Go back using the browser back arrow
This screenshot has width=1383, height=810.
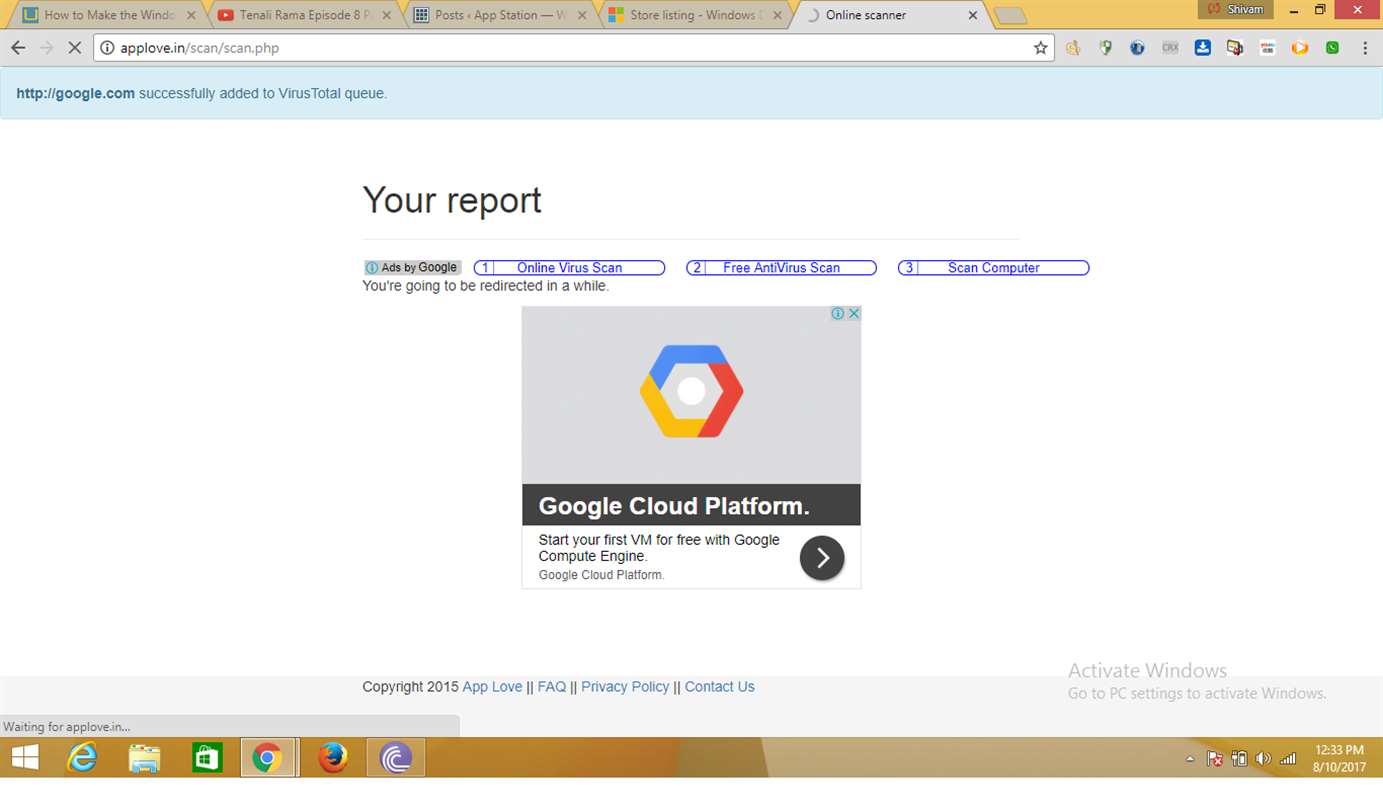tap(18, 48)
